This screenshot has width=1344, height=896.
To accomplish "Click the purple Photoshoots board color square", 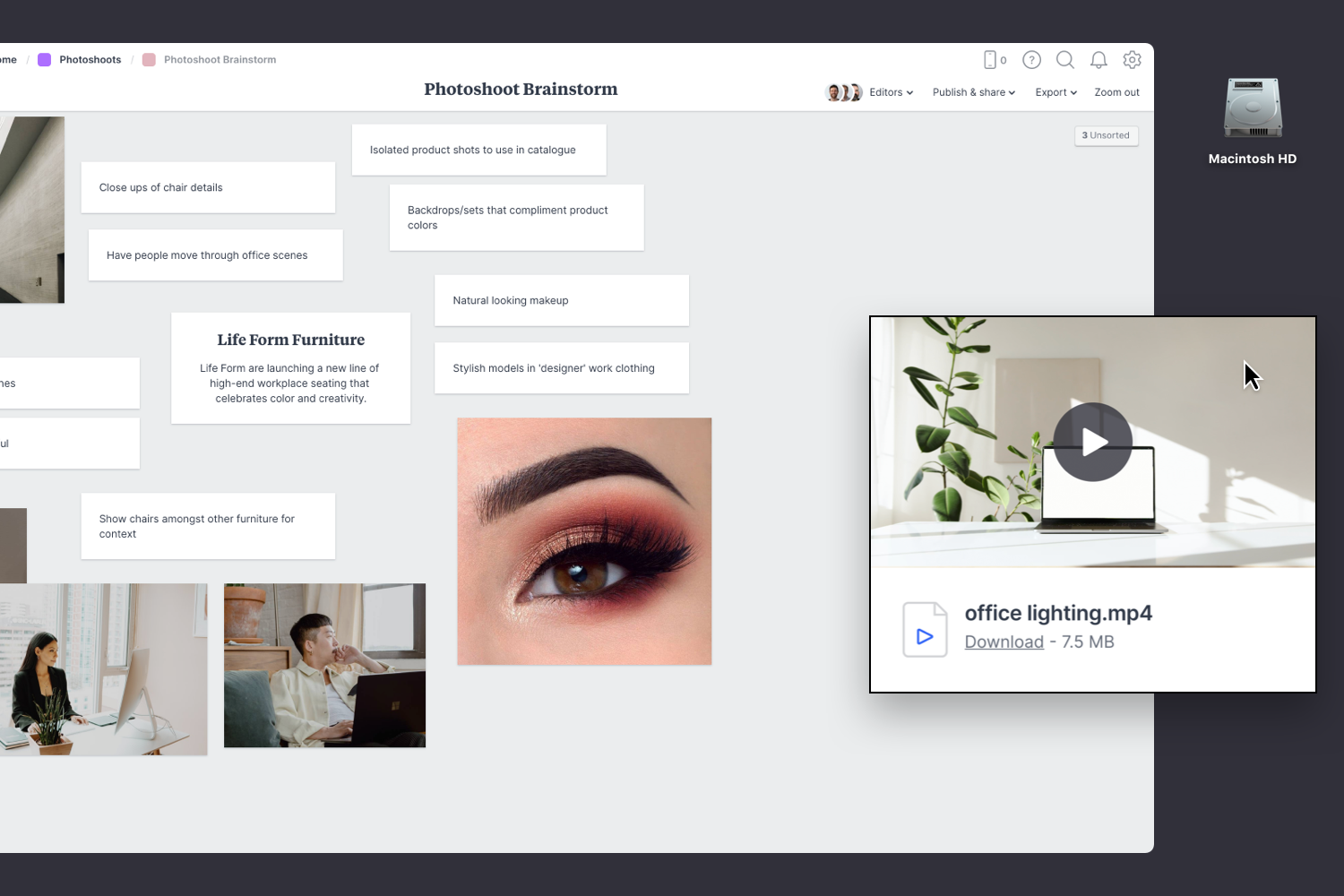I will click(x=44, y=60).
